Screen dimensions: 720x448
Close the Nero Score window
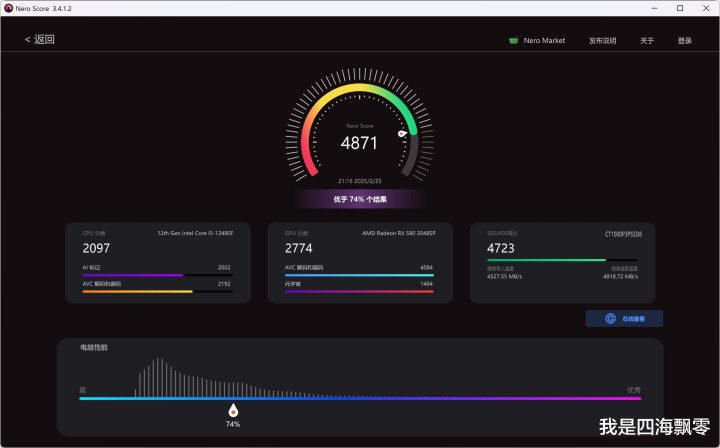[x=706, y=8]
